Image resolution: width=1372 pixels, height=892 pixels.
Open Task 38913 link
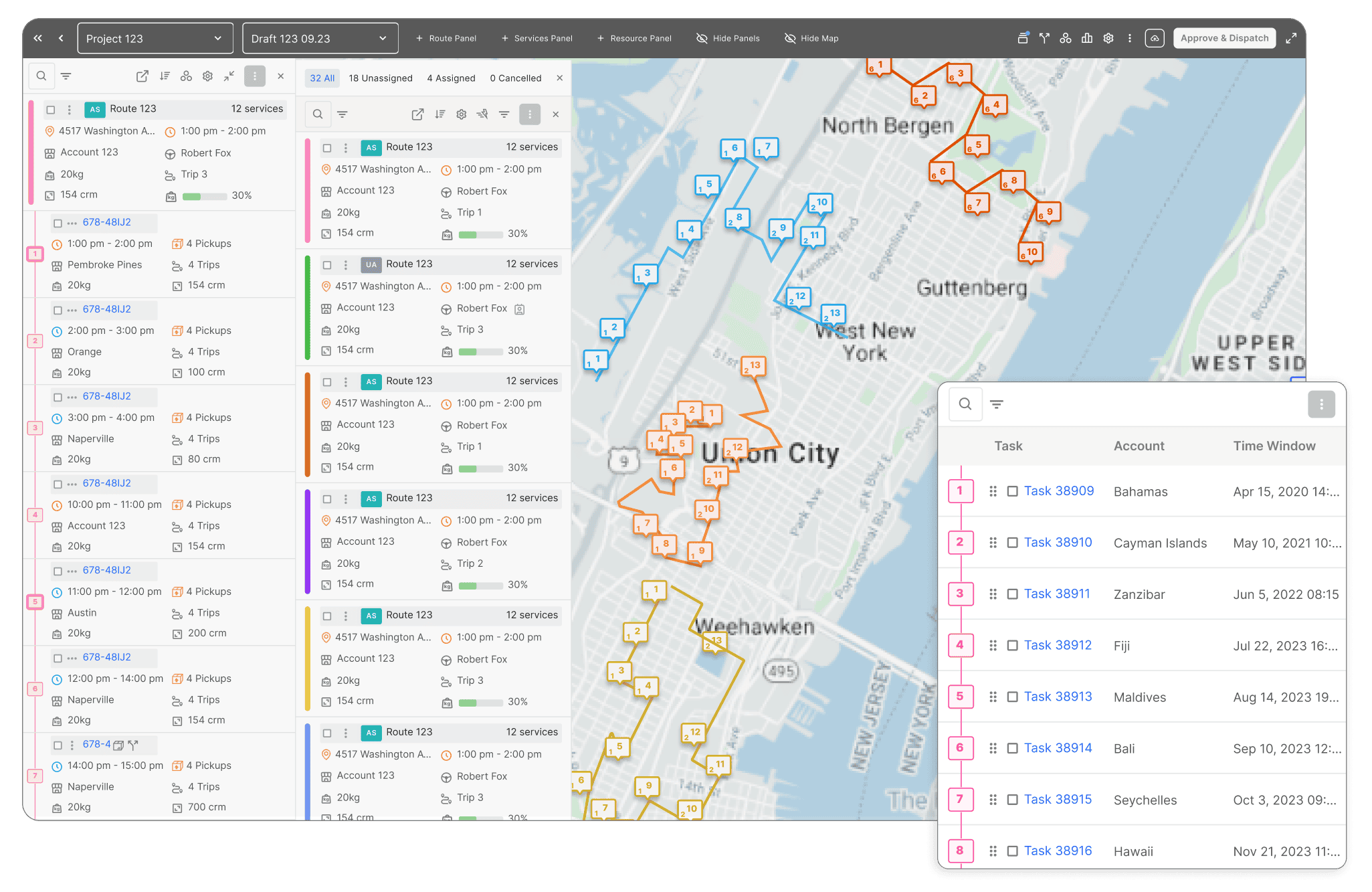(x=1058, y=697)
